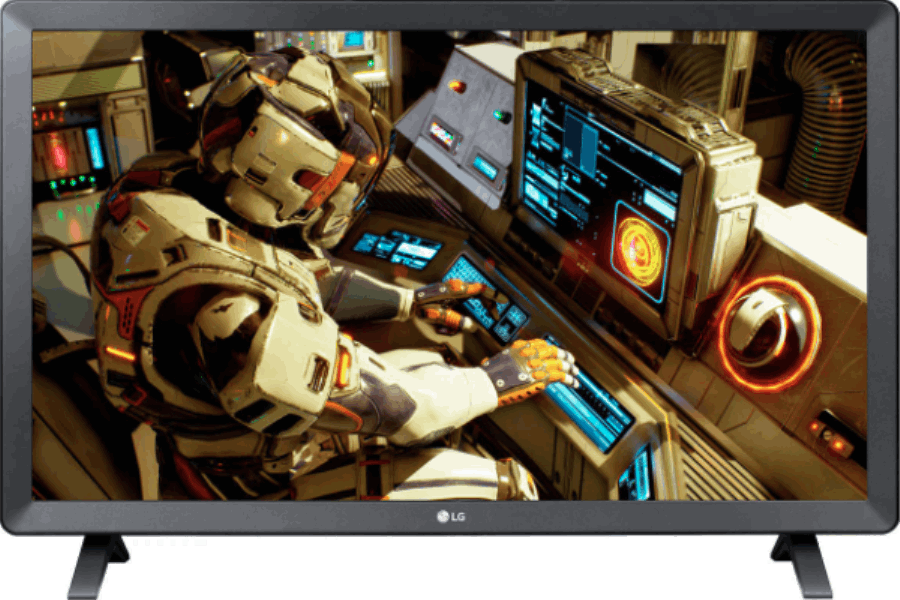Click the right monitor stand leg
The width and height of the screenshot is (900, 600).
click(803, 565)
